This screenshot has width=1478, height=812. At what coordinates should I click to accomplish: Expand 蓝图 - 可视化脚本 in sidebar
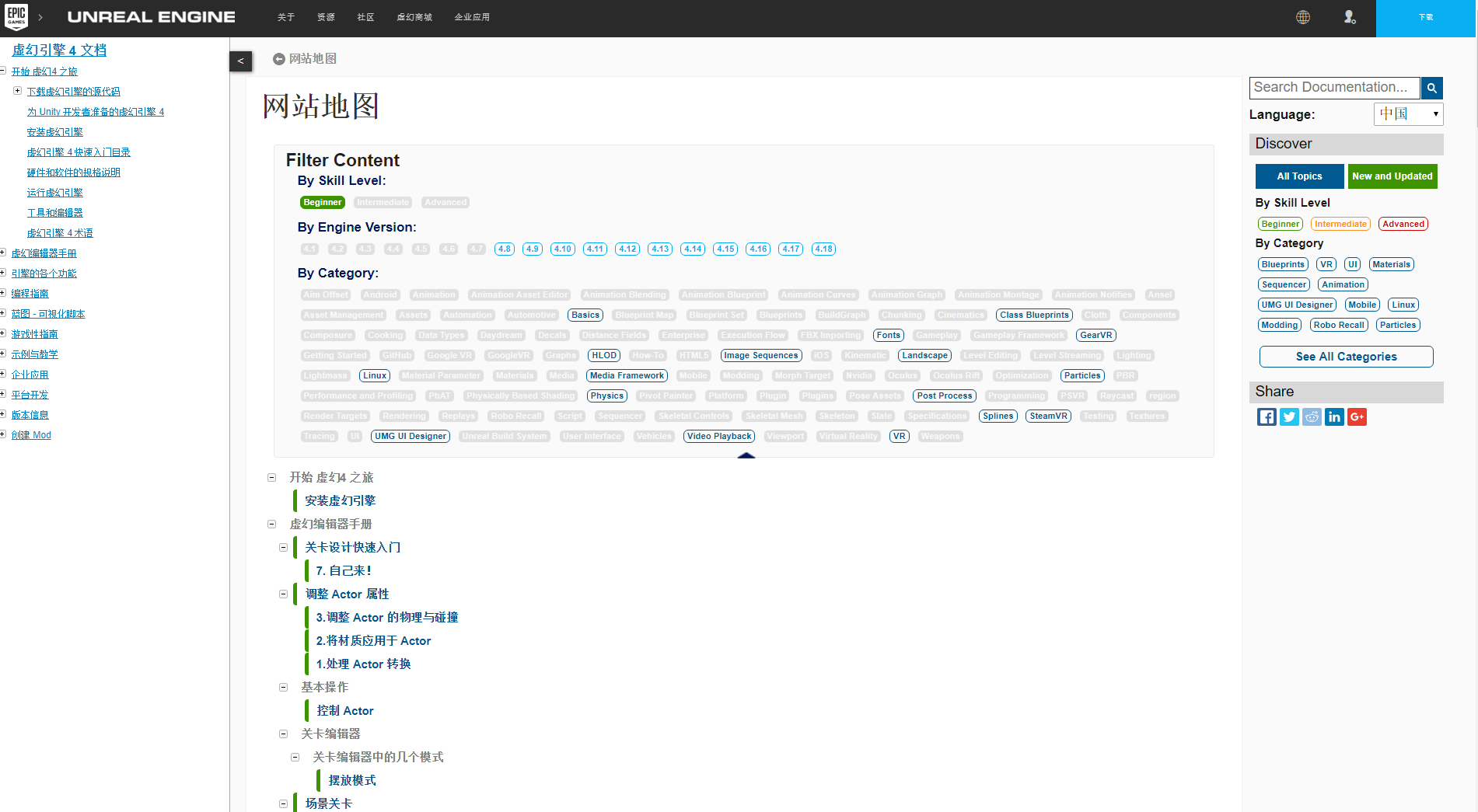tap(2, 313)
